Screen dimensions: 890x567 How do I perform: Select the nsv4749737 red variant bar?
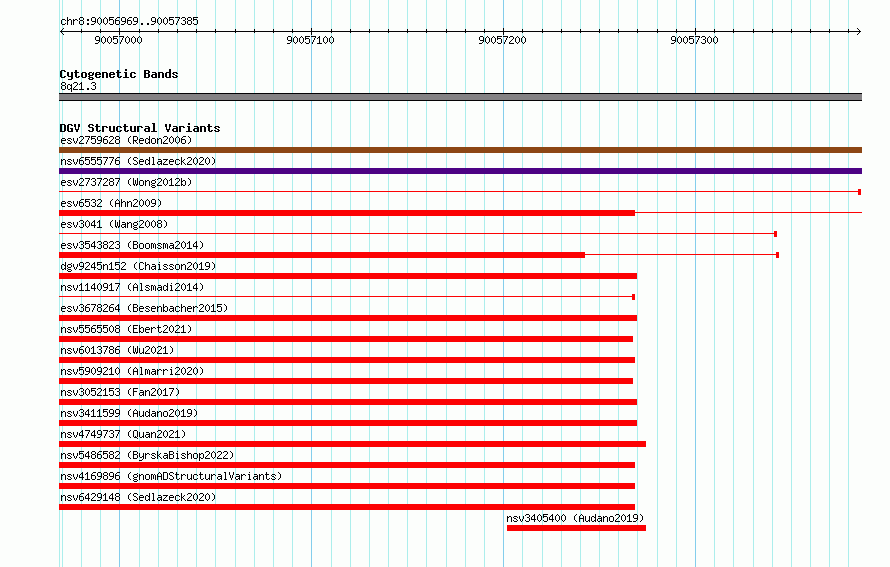tap(352, 444)
